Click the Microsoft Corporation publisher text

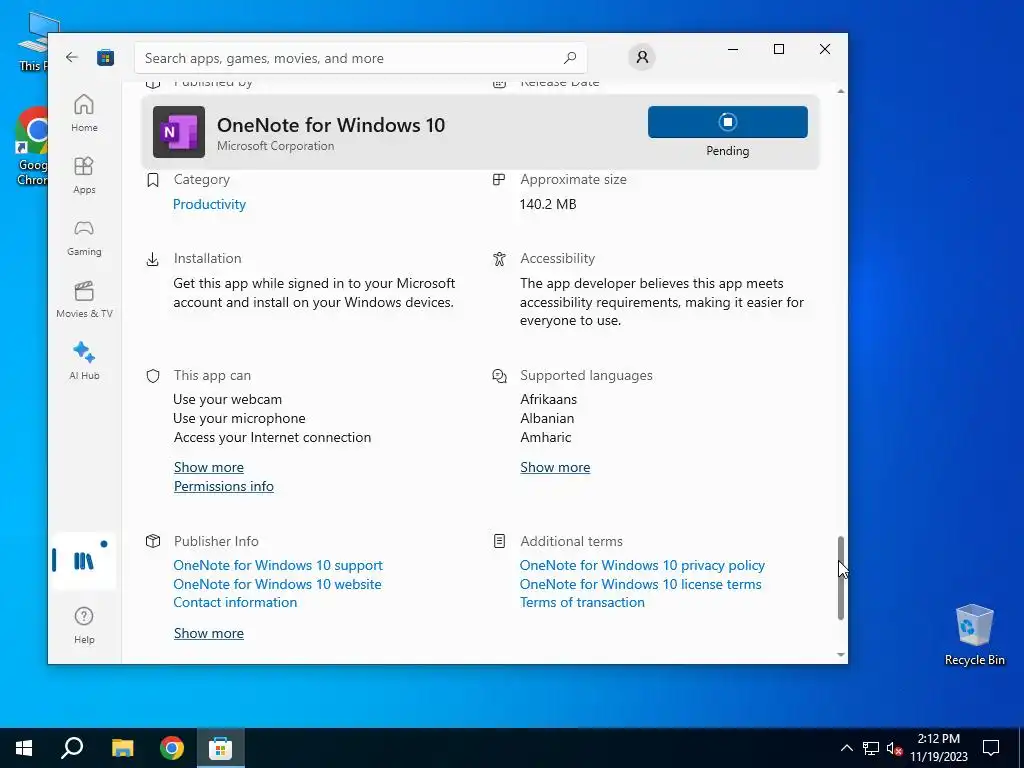[276, 146]
